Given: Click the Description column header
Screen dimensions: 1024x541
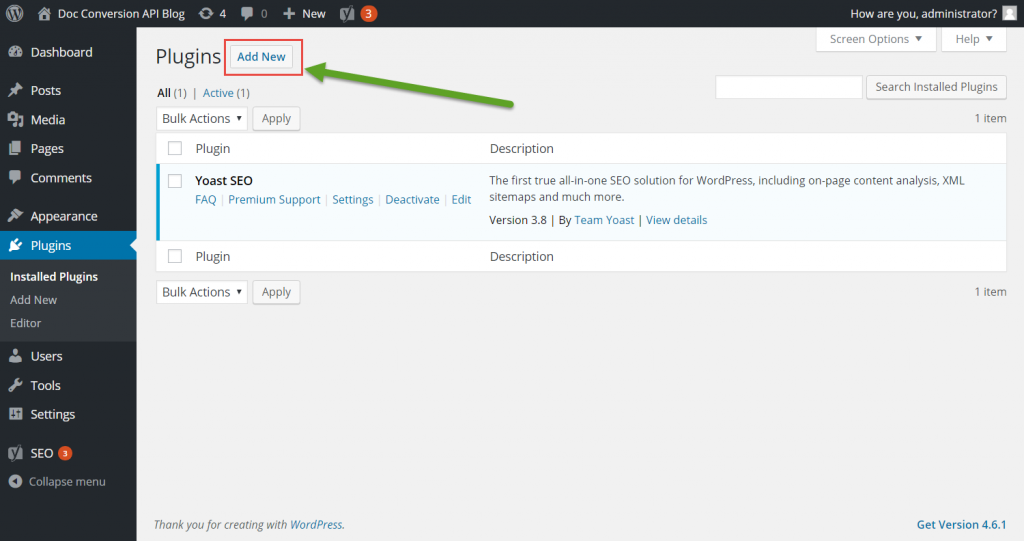Looking at the screenshot, I should [522, 148].
